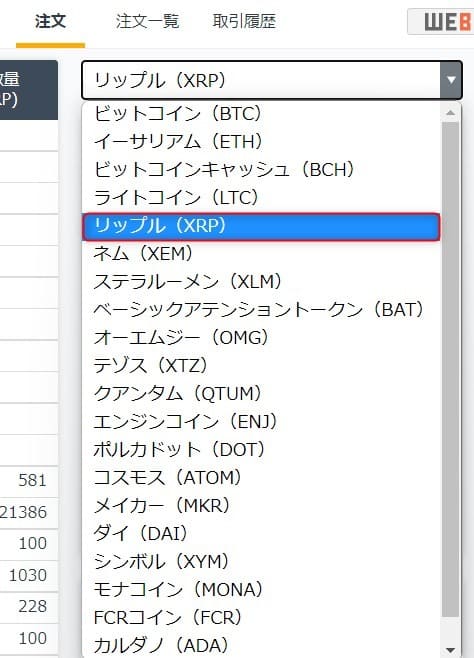Choose イーサリアム (ETH) option
The image size is (474, 658).
click(x=261, y=141)
